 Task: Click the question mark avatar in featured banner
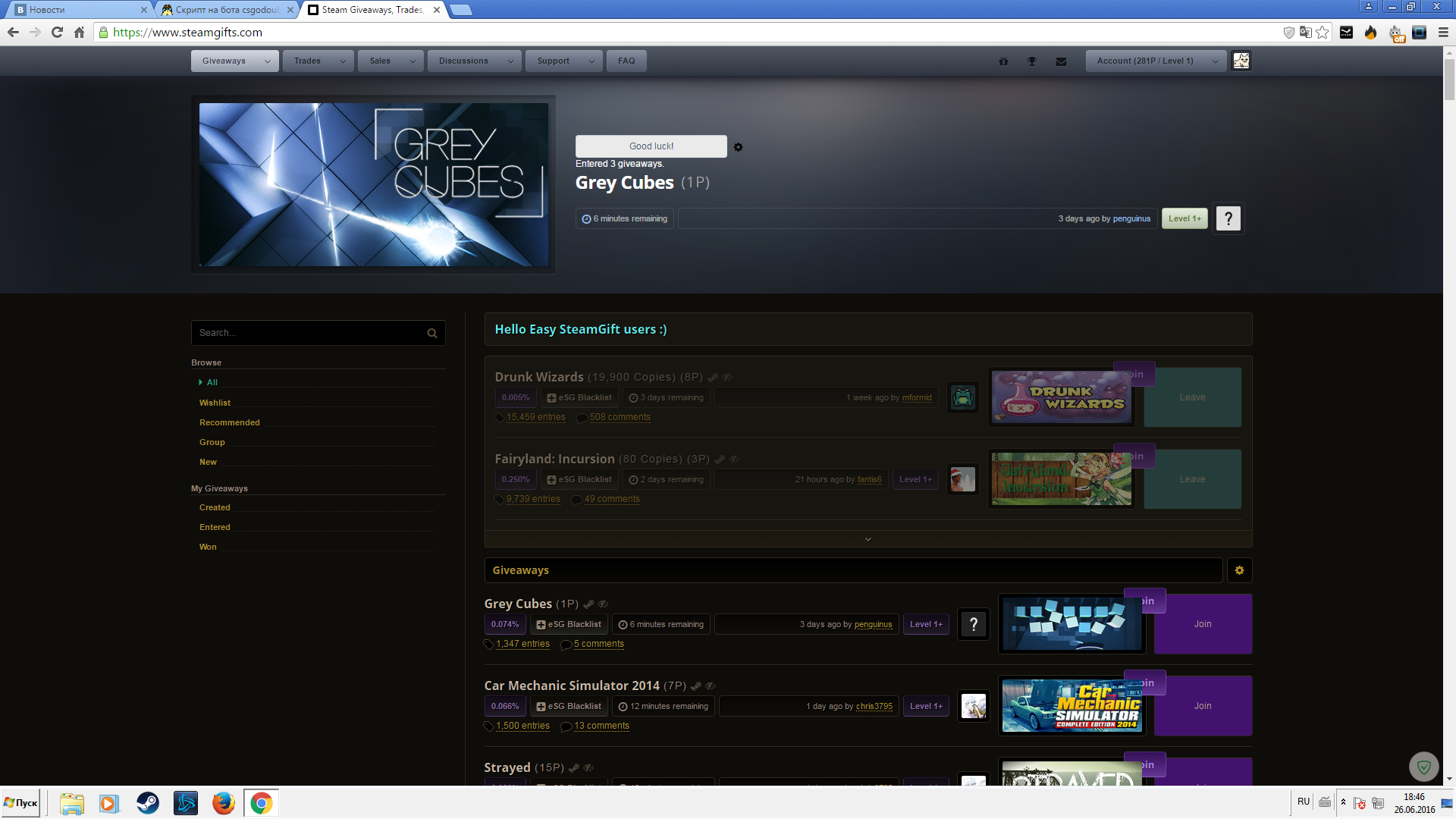[1228, 219]
